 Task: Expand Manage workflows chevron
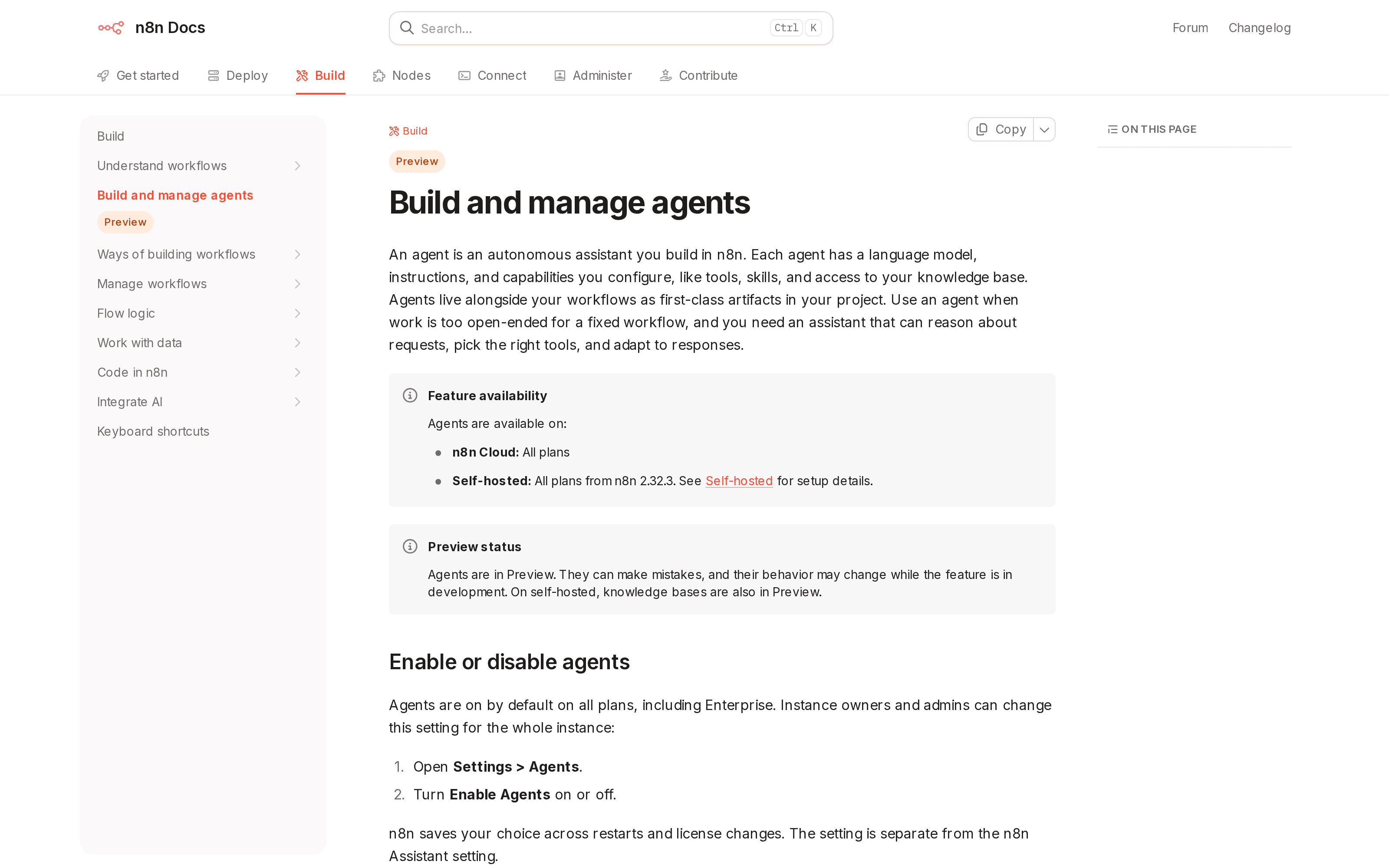(x=297, y=283)
